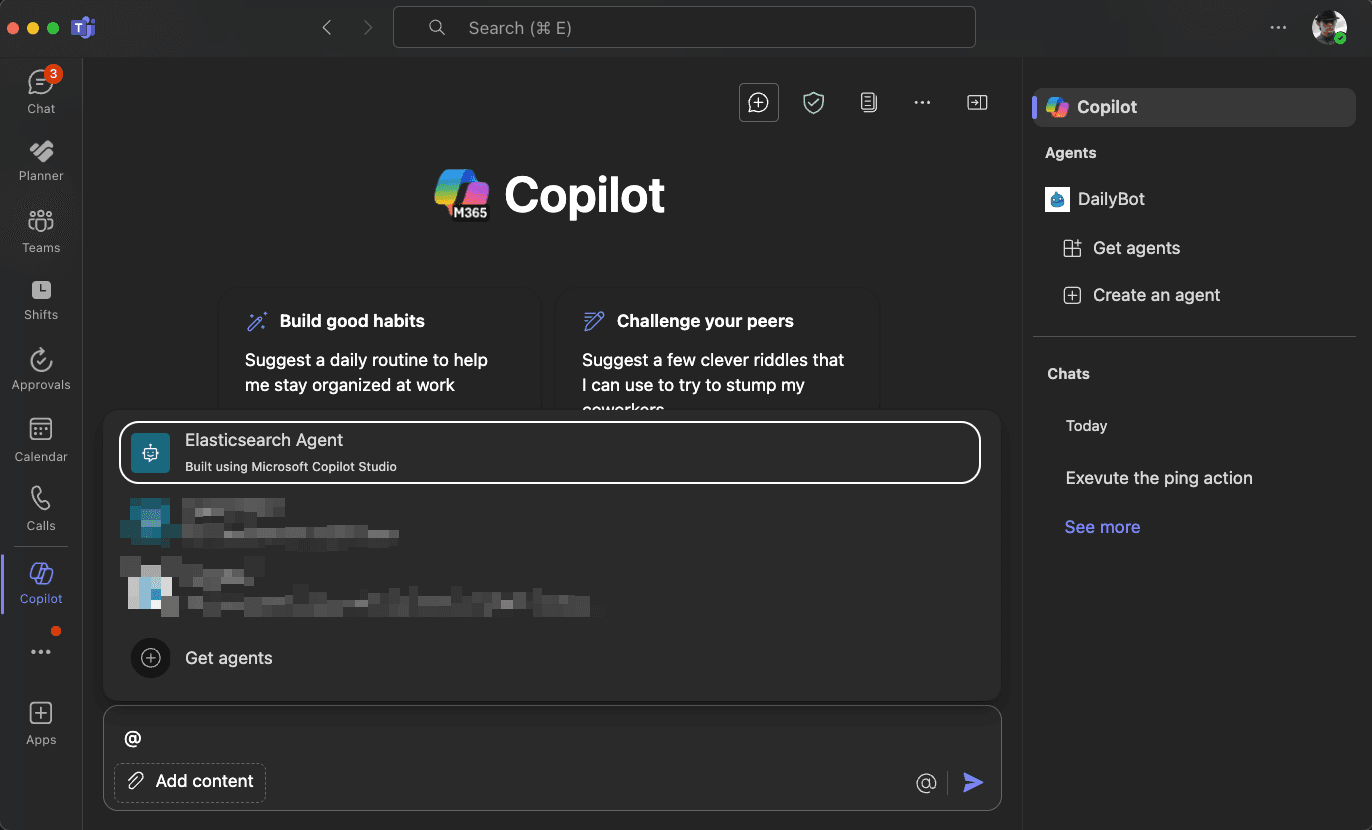Expand more apps ellipsis in sidebar
The image size is (1372, 830).
point(41,652)
